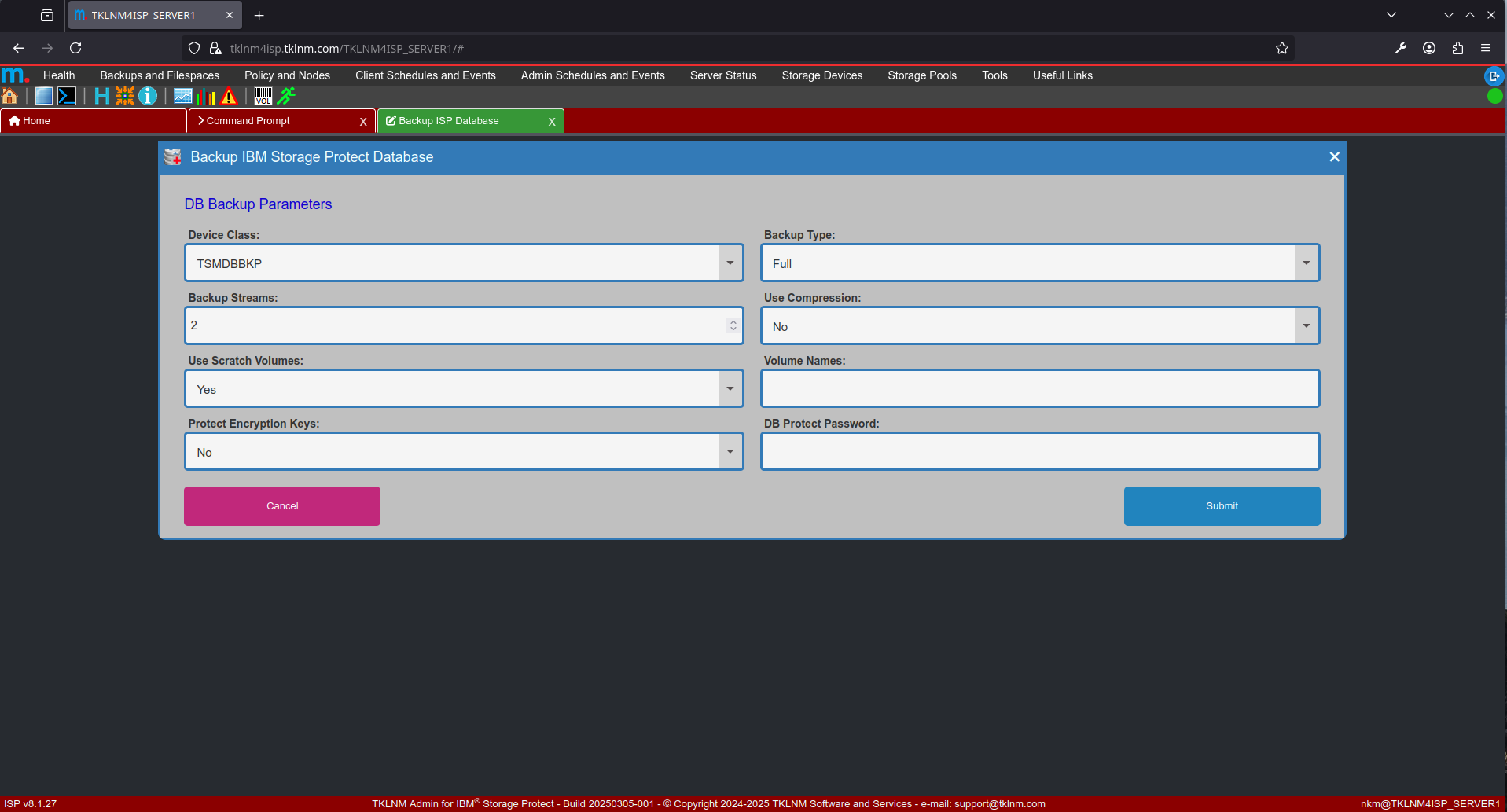Viewport: 1507px width, 812px height.
Task: Click the house icon in the toolbar
Action: tap(10, 96)
